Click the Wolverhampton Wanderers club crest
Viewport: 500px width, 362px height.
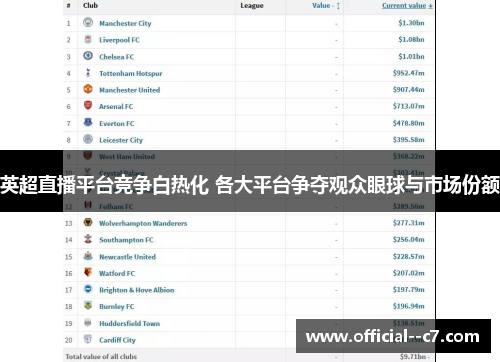(x=88, y=222)
